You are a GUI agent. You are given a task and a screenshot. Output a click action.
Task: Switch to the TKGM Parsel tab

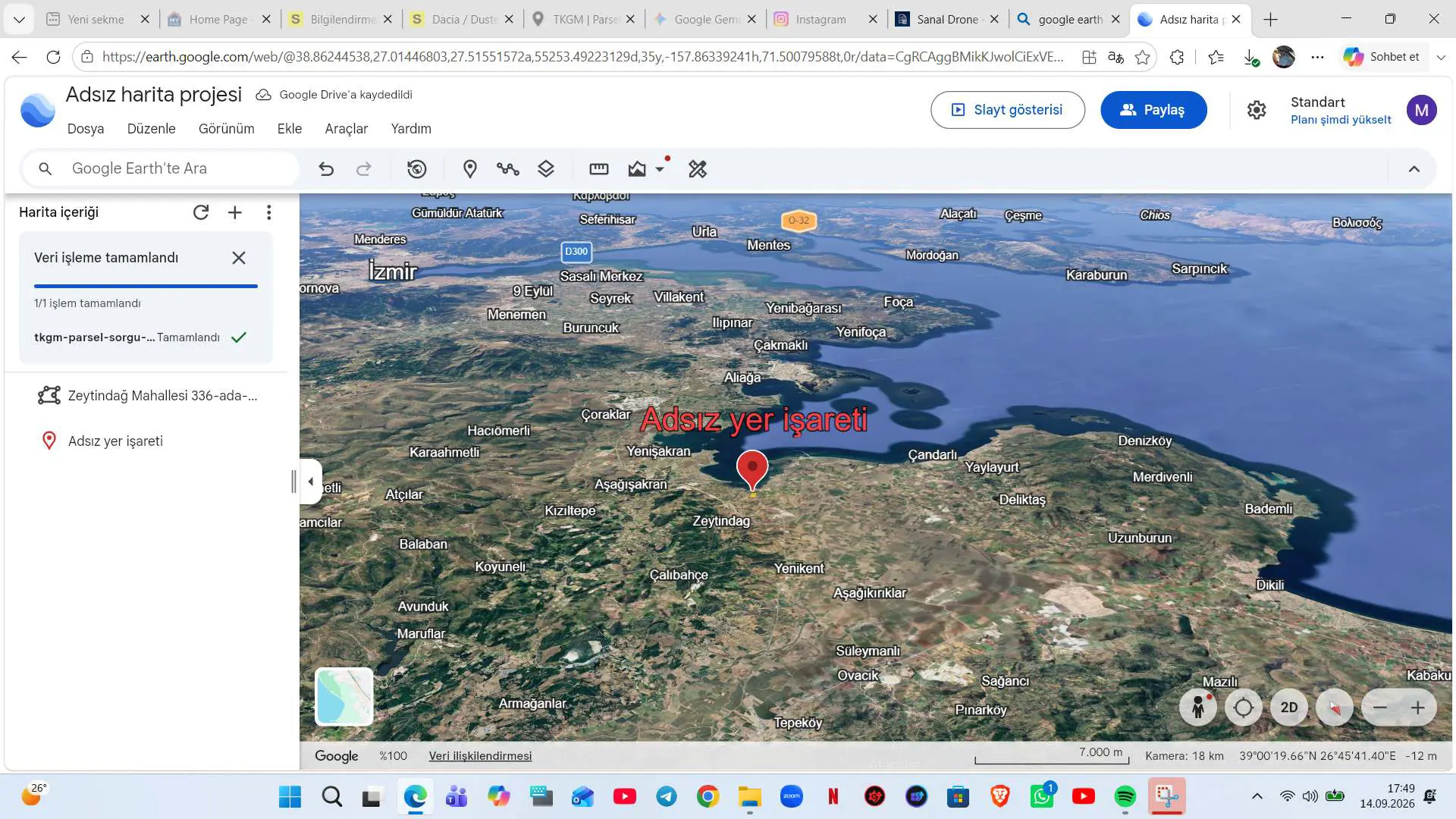584,20
